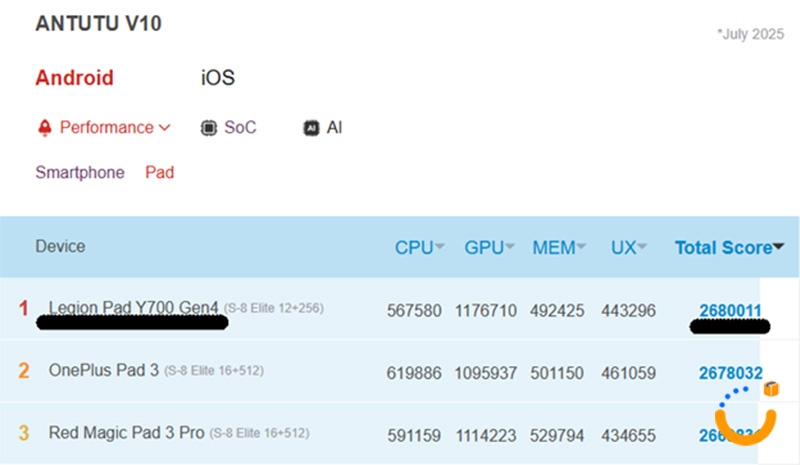This screenshot has width=800, height=465.
Task: Sort the table by CPU column
Action: click(x=419, y=248)
